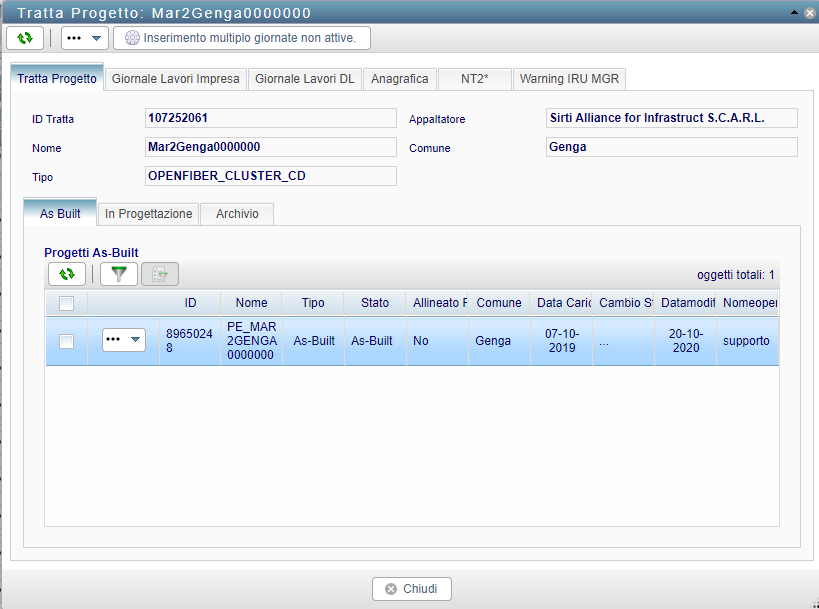Click the ID Tratta field with 107252061
This screenshot has height=609, width=819.
click(270, 118)
